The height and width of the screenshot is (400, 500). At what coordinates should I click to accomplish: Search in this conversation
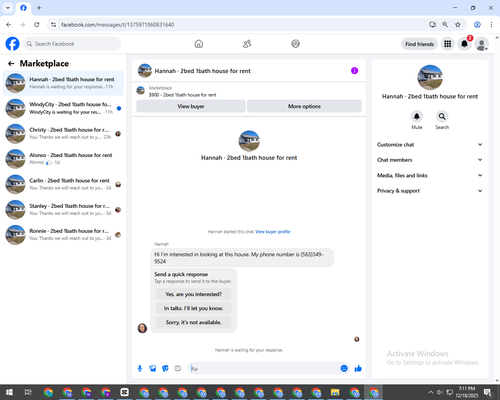[x=442, y=116]
